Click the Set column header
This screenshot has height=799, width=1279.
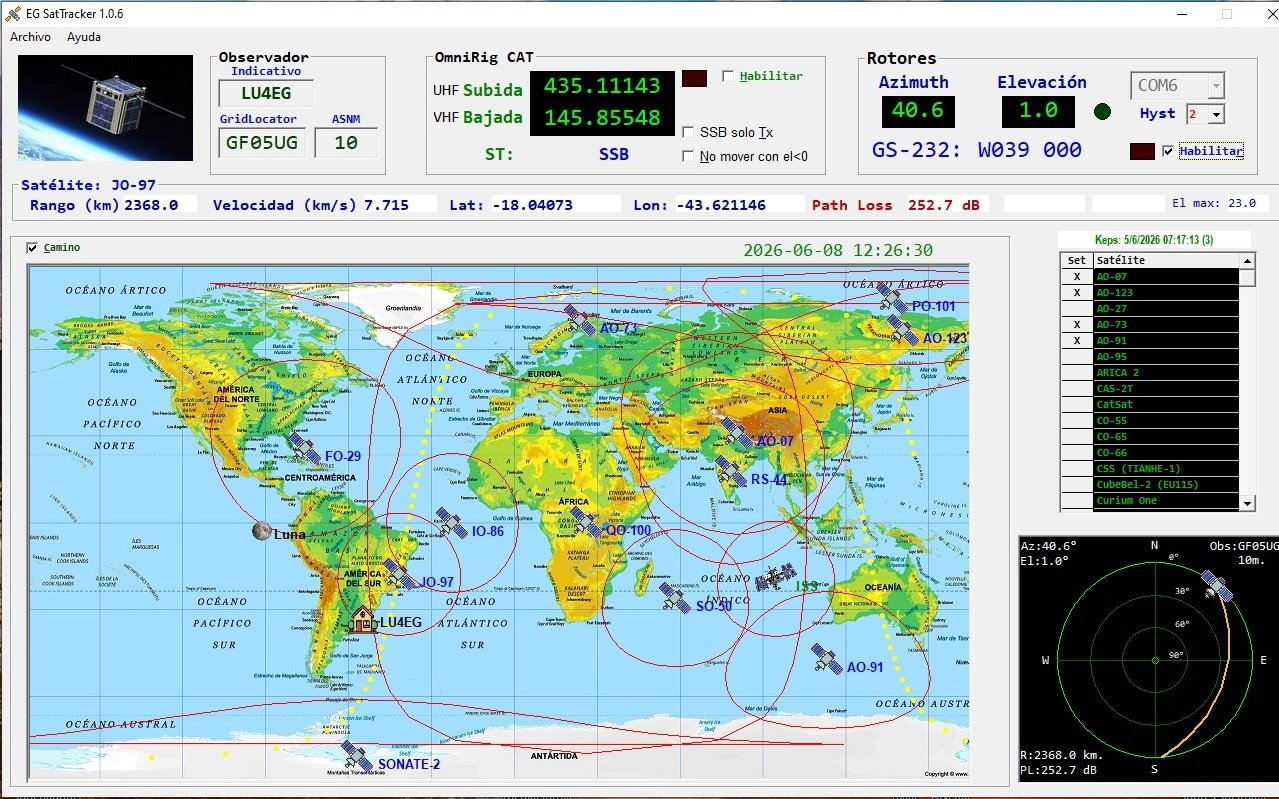point(1076,261)
